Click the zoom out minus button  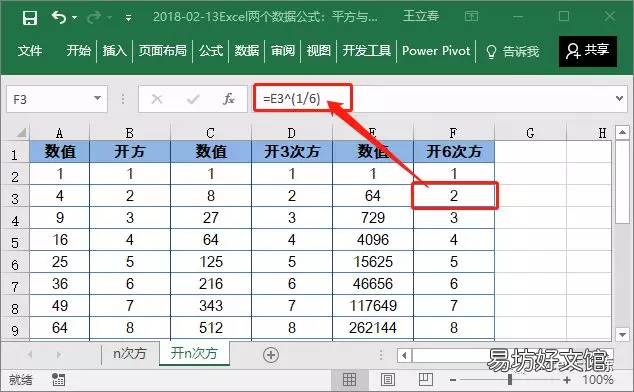click(453, 380)
